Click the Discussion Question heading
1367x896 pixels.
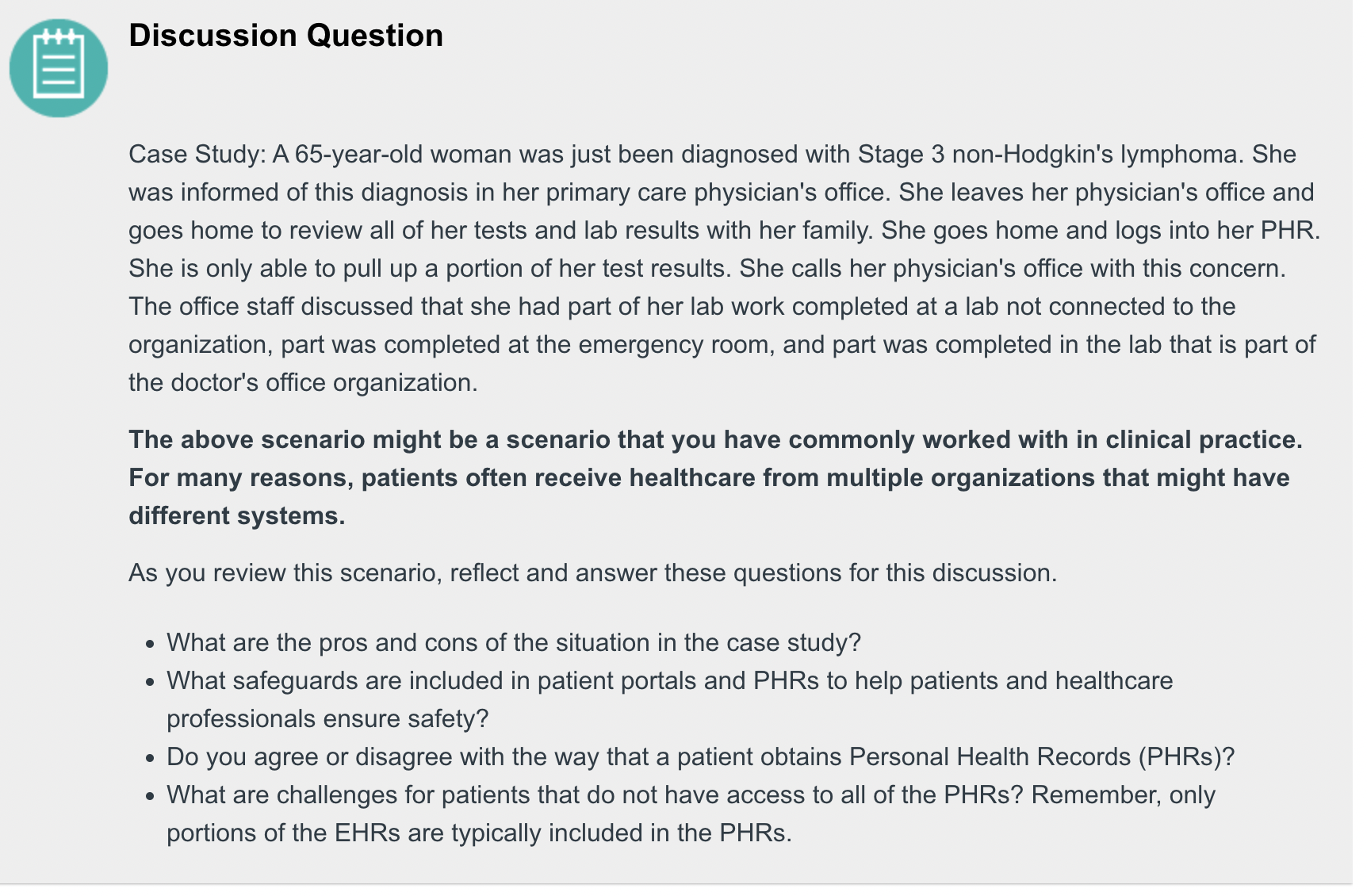[x=285, y=36]
